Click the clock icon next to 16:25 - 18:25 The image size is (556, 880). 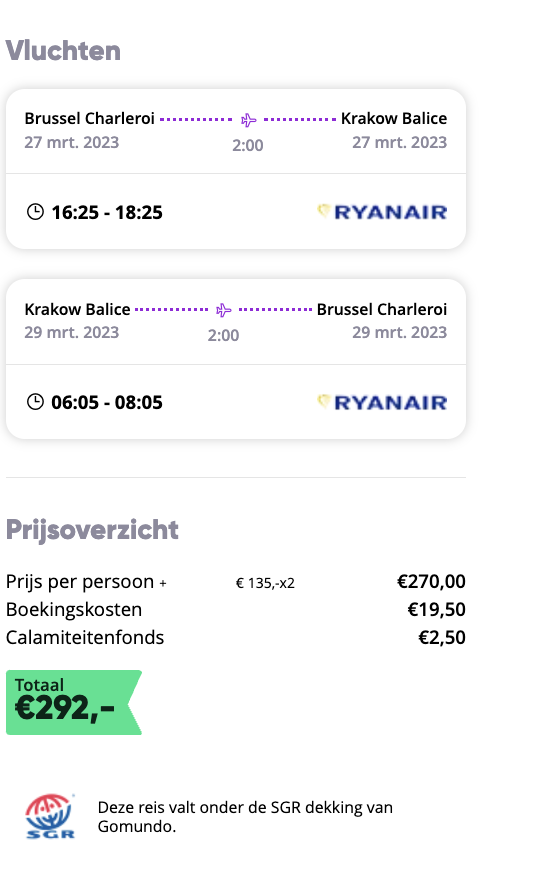[x=35, y=212]
